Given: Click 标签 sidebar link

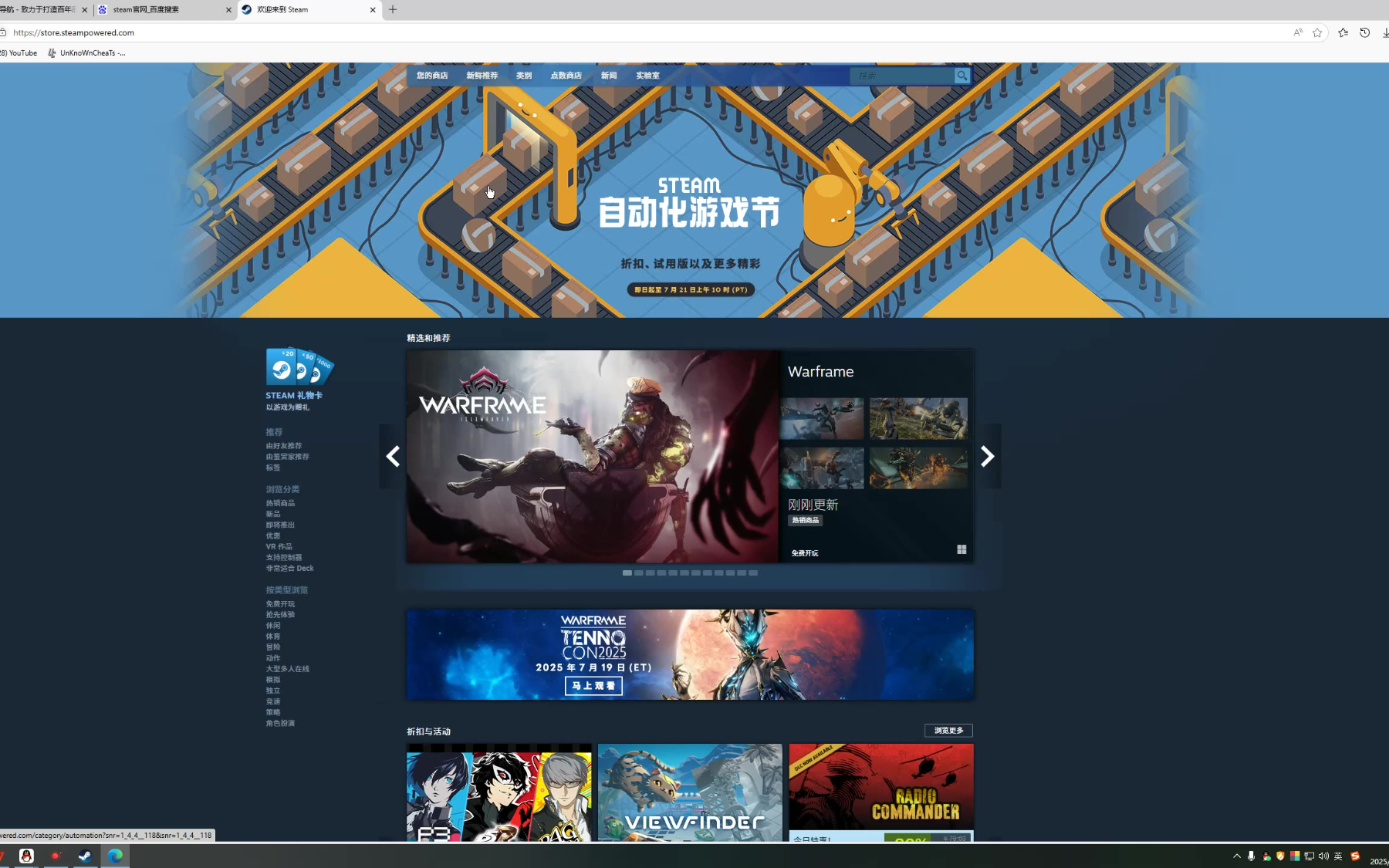Looking at the screenshot, I should tap(273, 468).
